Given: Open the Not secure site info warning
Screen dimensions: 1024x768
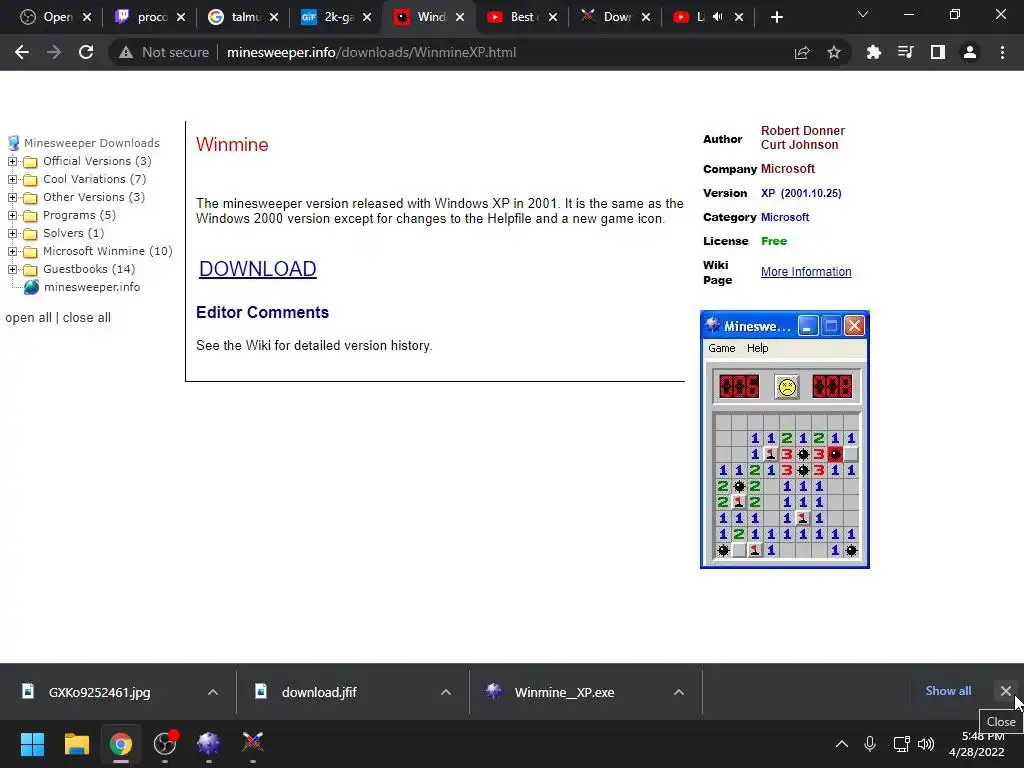Looking at the screenshot, I should (x=164, y=52).
